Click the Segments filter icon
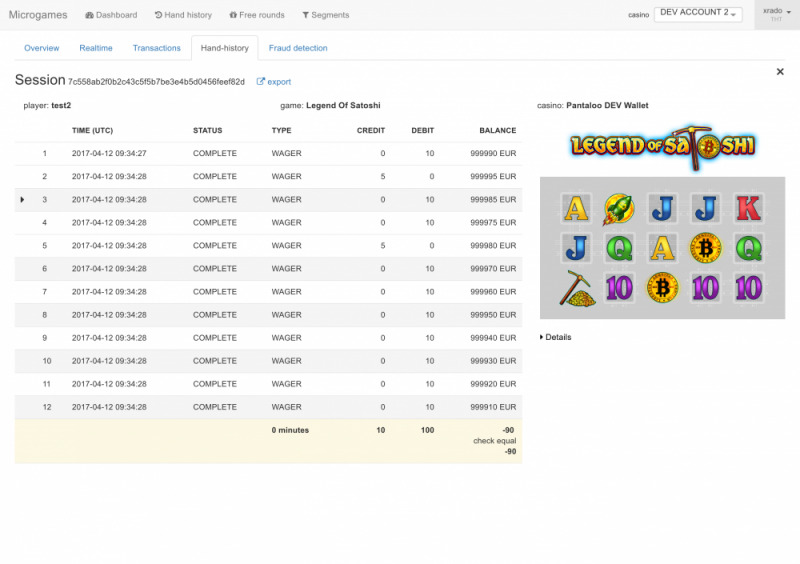This screenshot has width=800, height=564. pos(306,15)
